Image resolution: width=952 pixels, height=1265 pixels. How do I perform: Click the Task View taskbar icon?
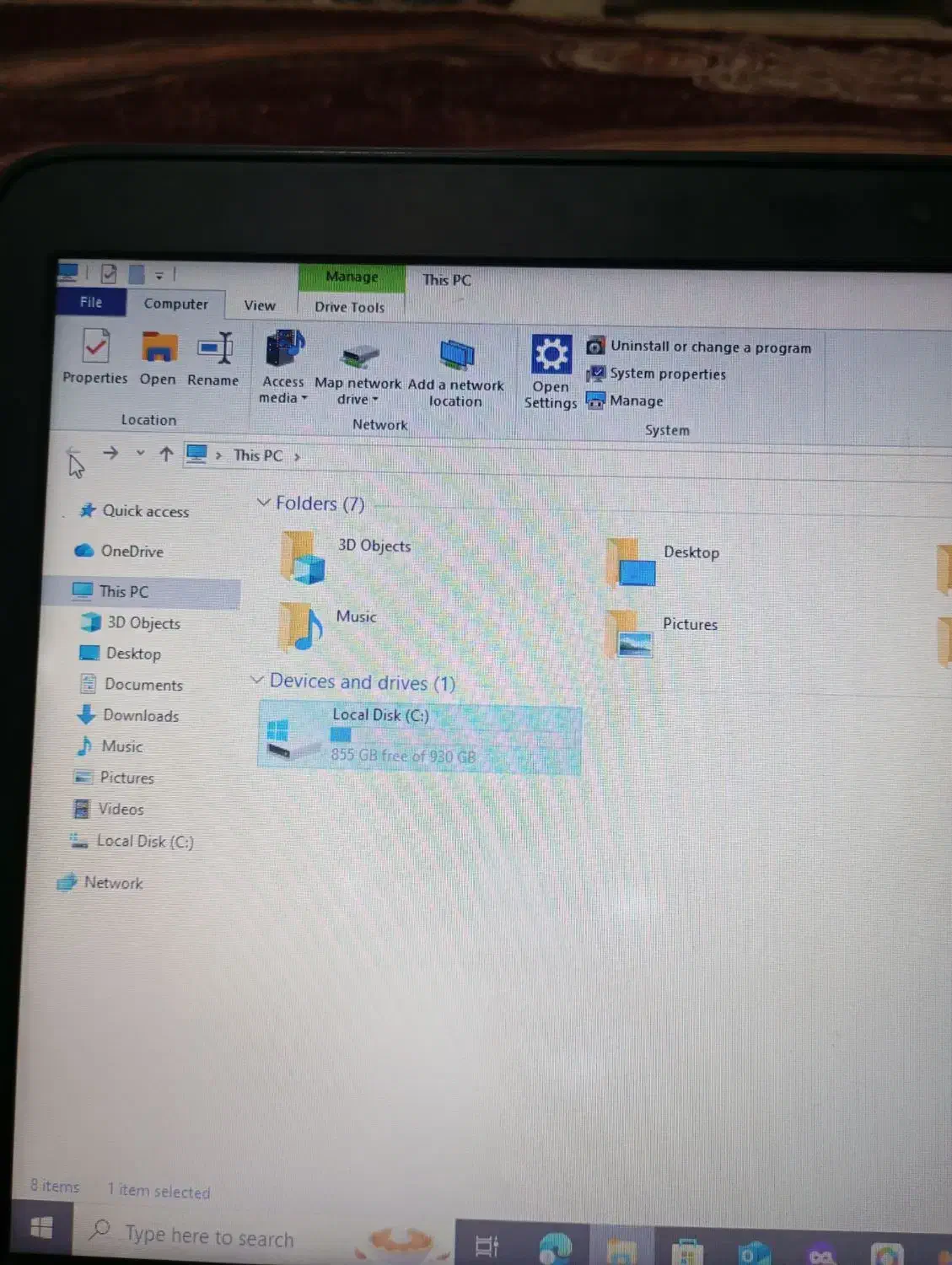(x=487, y=1246)
